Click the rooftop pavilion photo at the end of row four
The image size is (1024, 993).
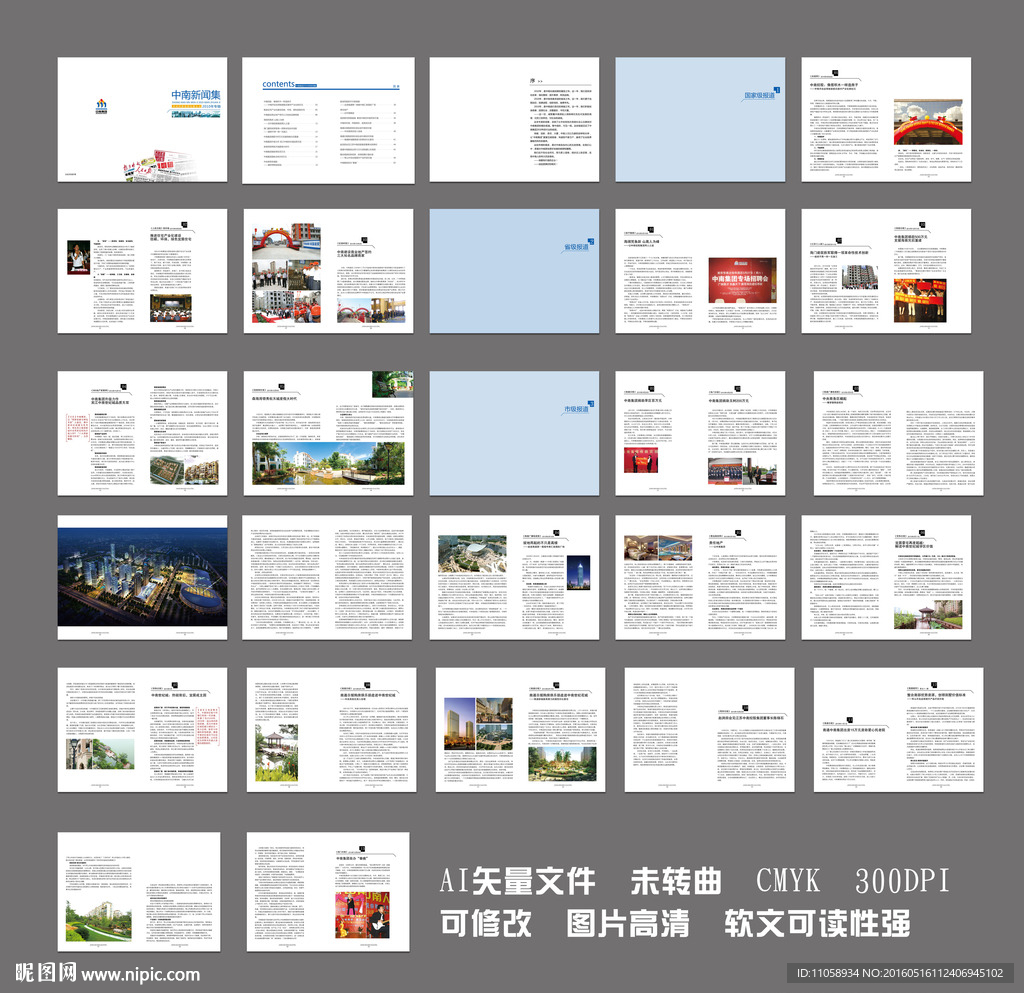click(x=927, y=614)
